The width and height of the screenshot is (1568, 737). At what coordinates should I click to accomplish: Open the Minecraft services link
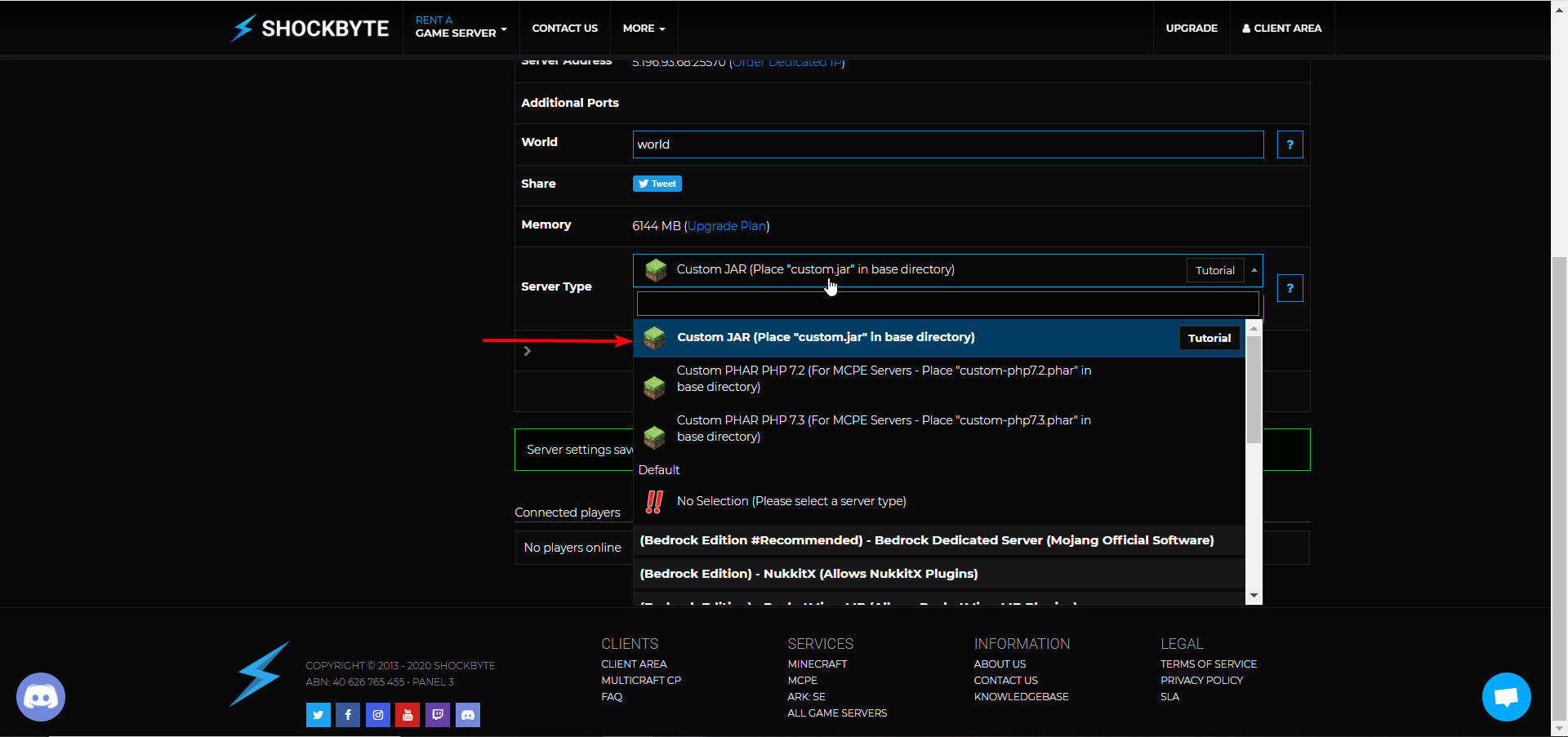(x=817, y=664)
